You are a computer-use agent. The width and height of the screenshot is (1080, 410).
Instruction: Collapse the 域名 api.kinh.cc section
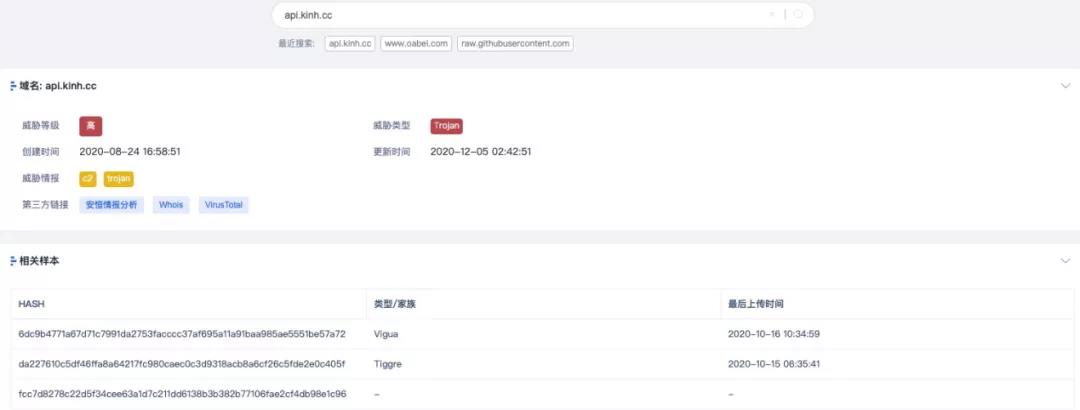(x=1065, y=86)
